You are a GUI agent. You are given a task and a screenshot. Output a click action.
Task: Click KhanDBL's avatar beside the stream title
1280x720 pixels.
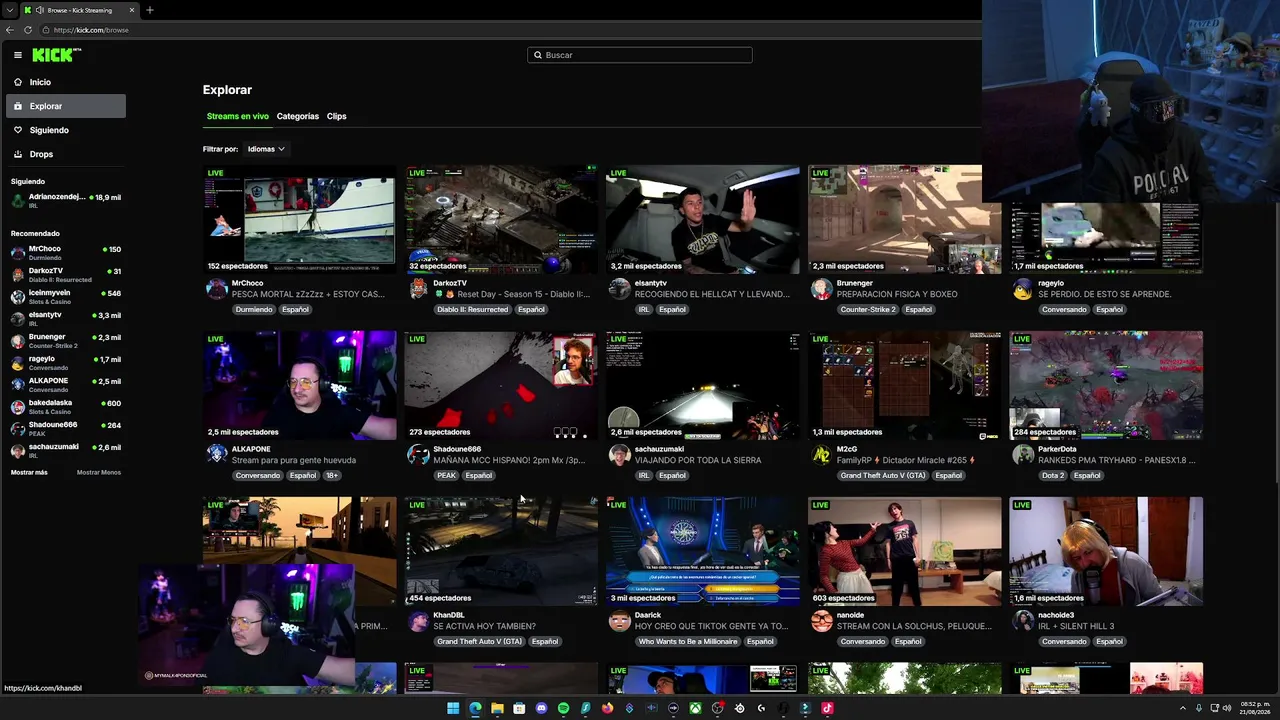point(418,621)
